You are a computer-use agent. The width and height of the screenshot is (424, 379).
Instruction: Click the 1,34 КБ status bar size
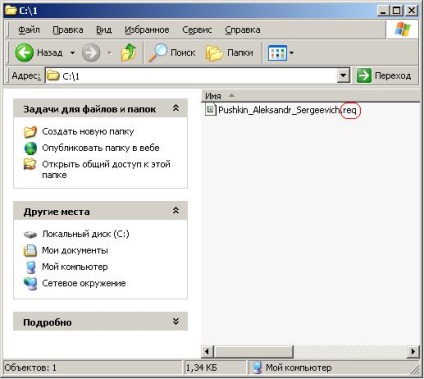(x=201, y=368)
